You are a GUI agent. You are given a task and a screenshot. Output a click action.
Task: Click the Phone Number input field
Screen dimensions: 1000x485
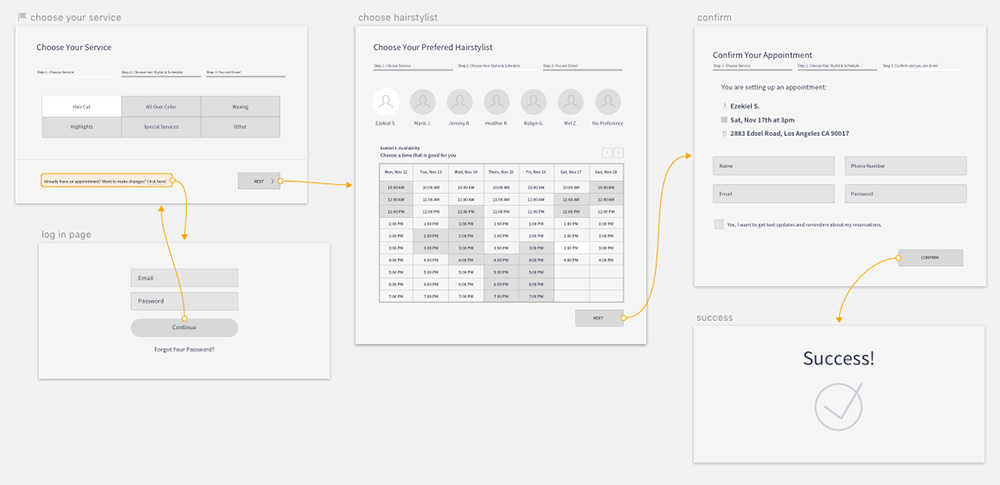(x=906, y=166)
